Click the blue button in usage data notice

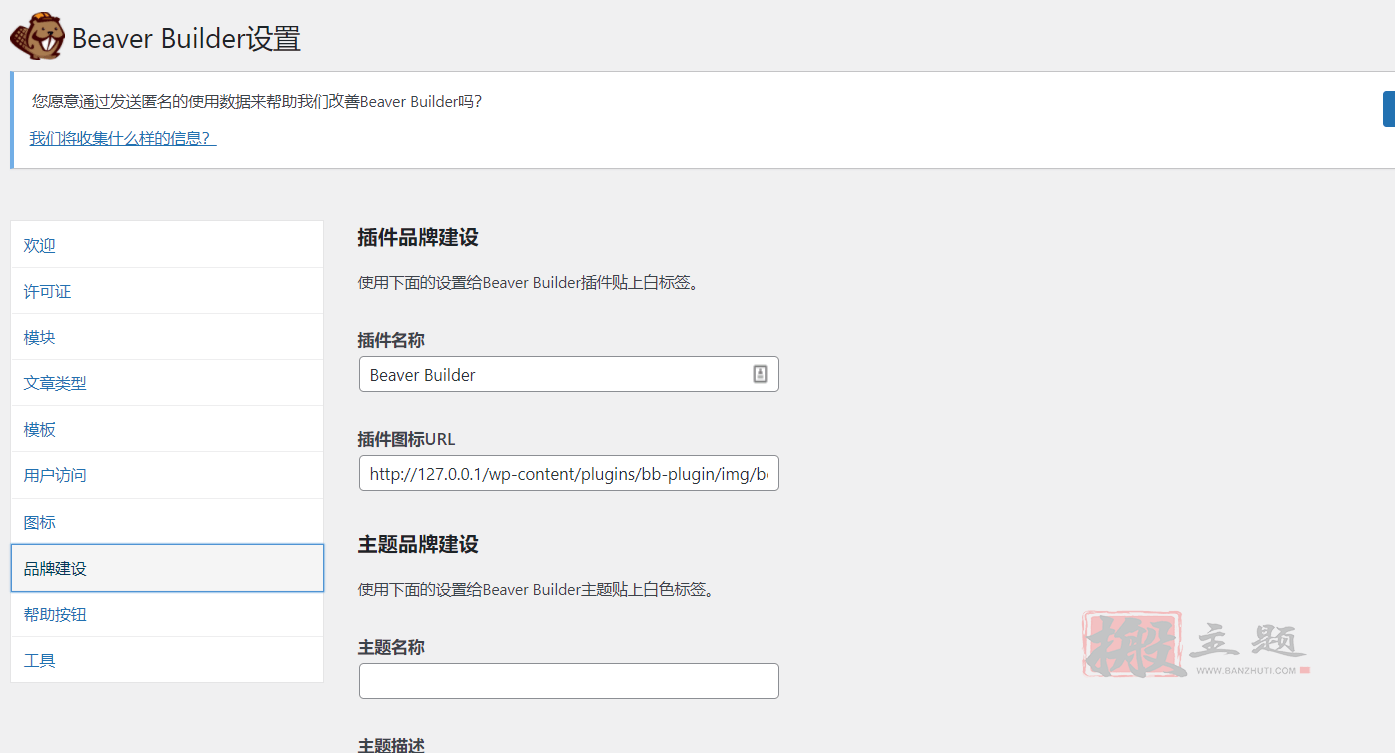click(x=1389, y=109)
